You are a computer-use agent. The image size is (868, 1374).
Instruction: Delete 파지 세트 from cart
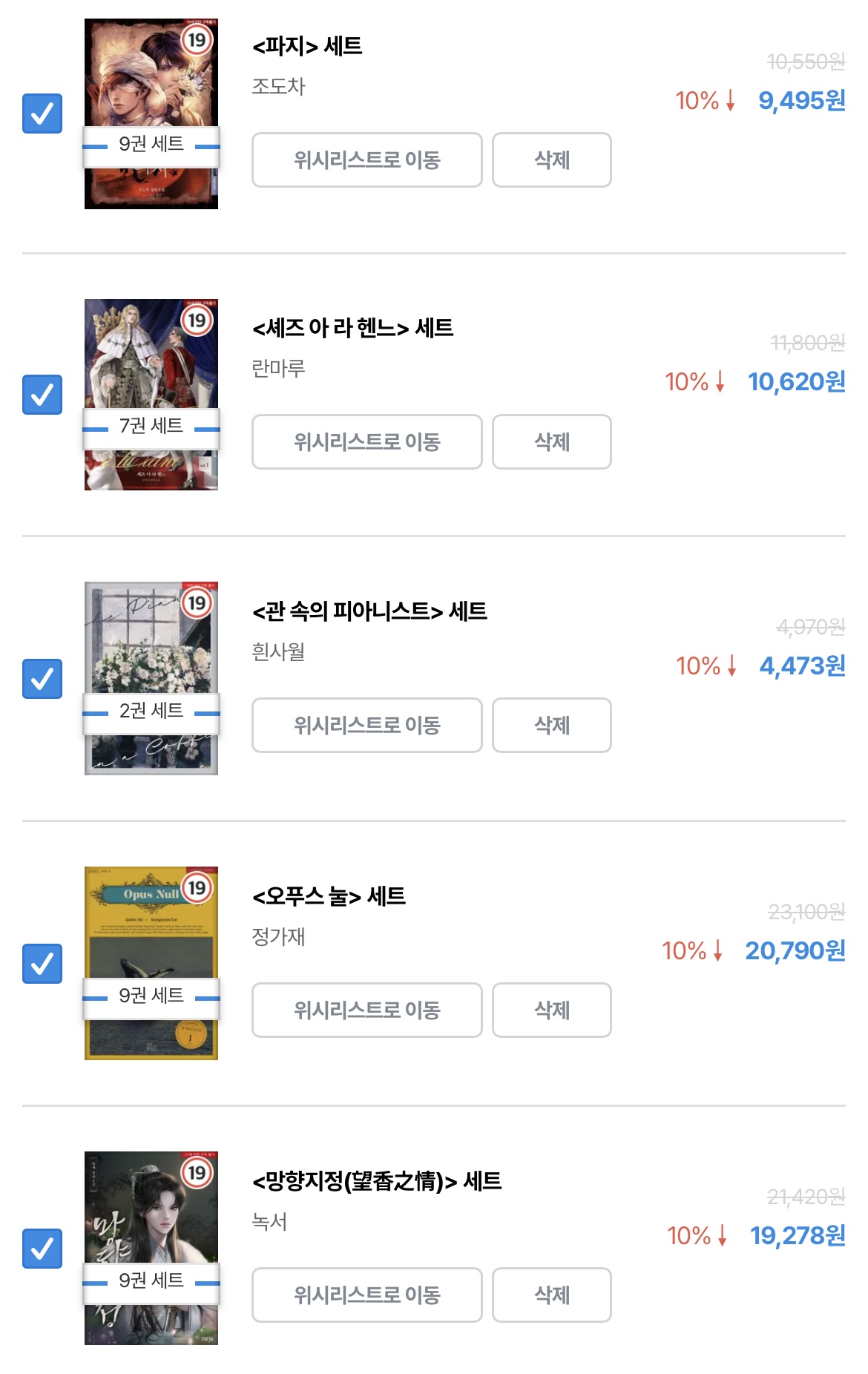[552, 160]
